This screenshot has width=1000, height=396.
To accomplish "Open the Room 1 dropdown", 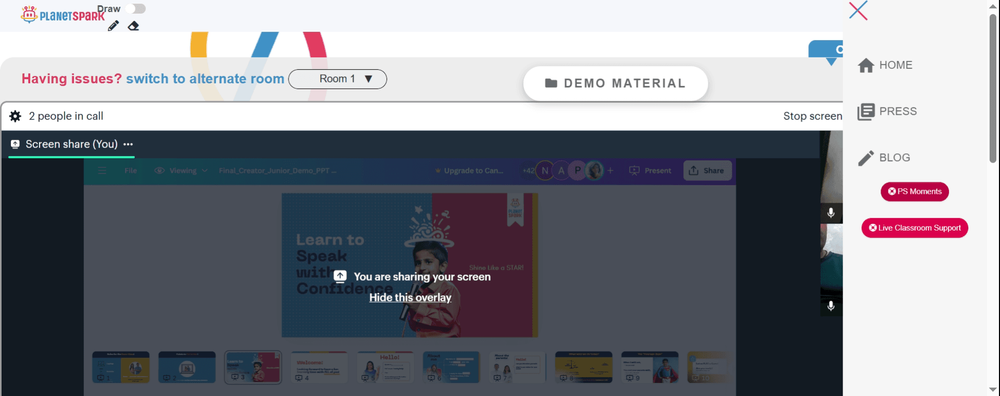I will click(x=337, y=79).
